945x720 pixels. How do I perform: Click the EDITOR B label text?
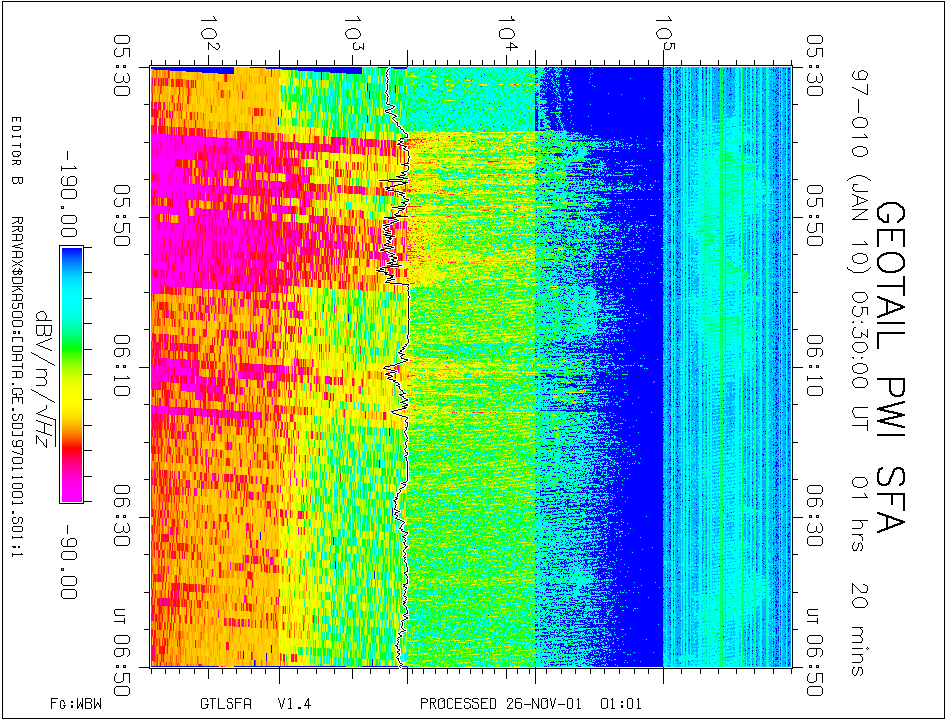click(16, 152)
